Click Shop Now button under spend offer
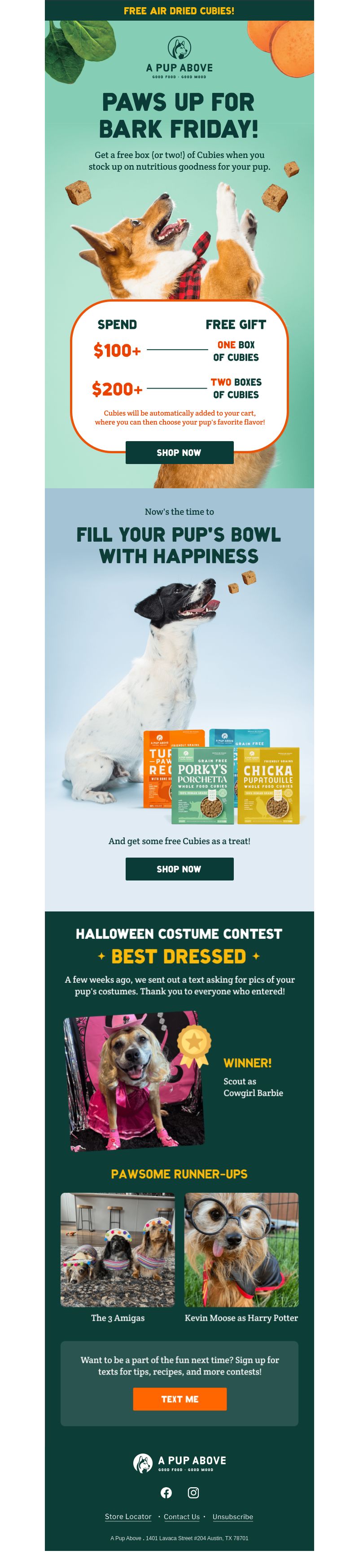 pos(179,452)
